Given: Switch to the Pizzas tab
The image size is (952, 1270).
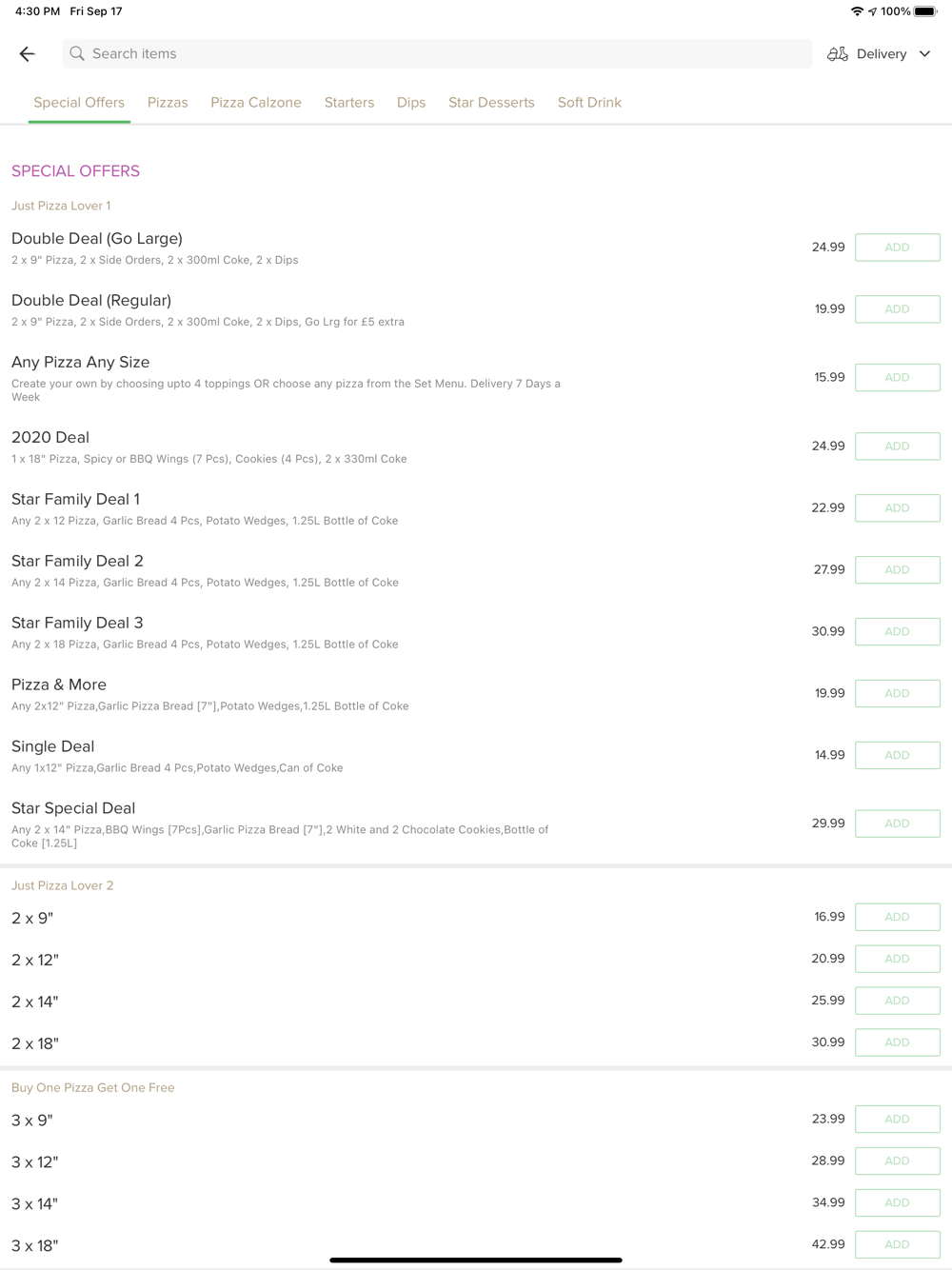Looking at the screenshot, I should click(x=168, y=103).
